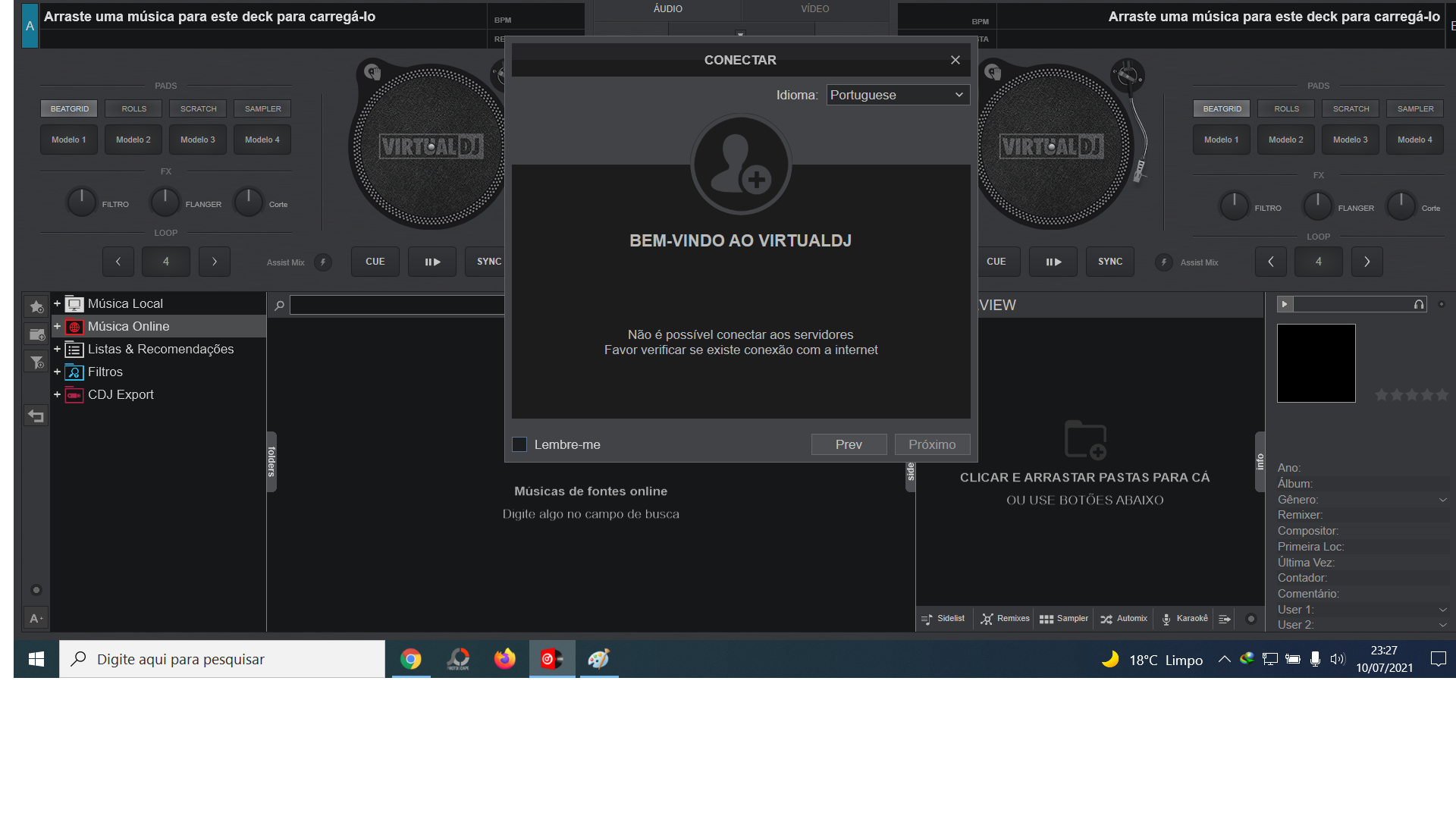Toggle play/pause on right deck
This screenshot has width=1456, height=819.
point(1053,262)
